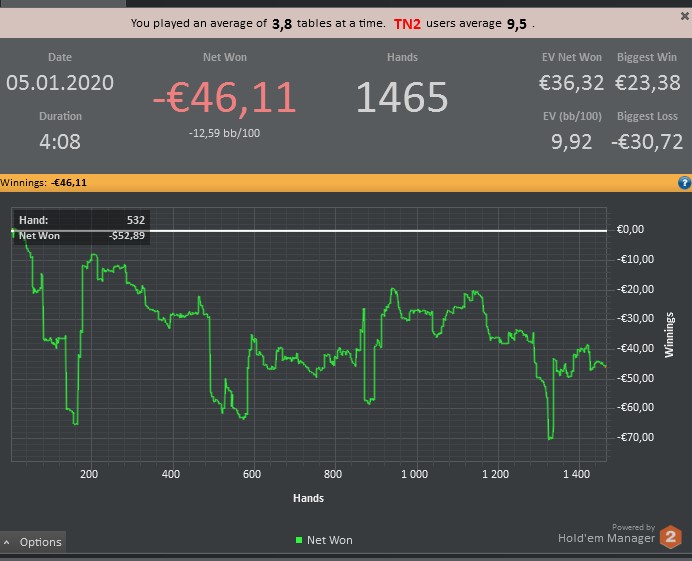Click the Winnings: -€46,11 label in orange bar

(x=43, y=183)
